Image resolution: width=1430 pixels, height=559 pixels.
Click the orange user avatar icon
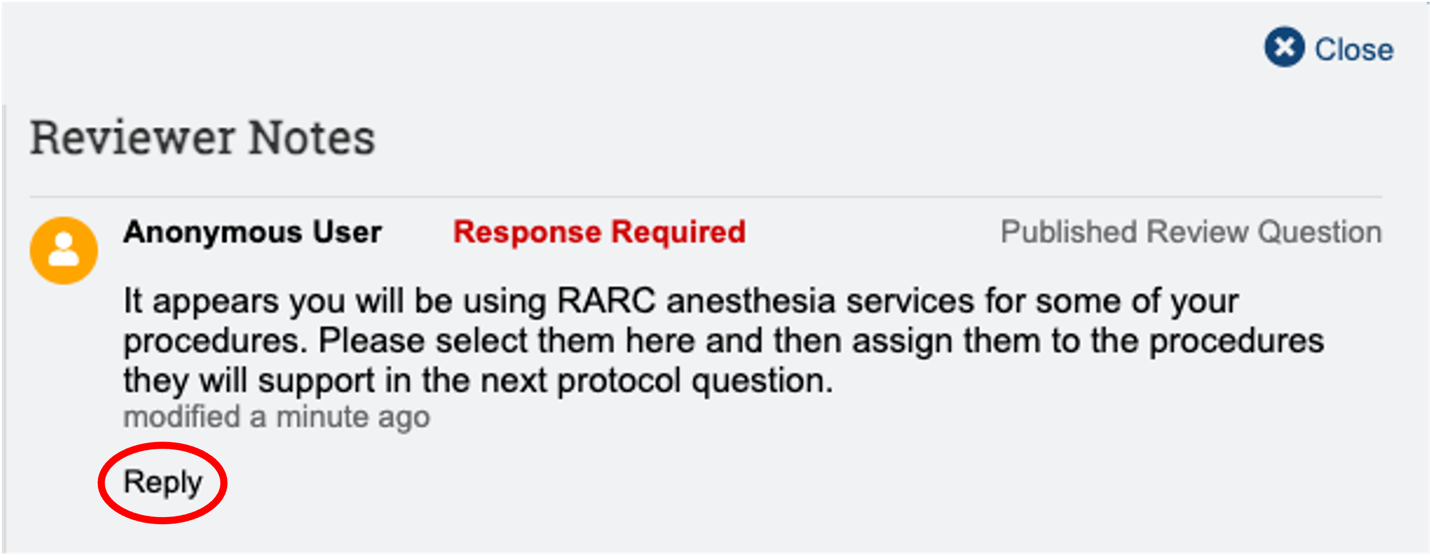click(x=64, y=249)
